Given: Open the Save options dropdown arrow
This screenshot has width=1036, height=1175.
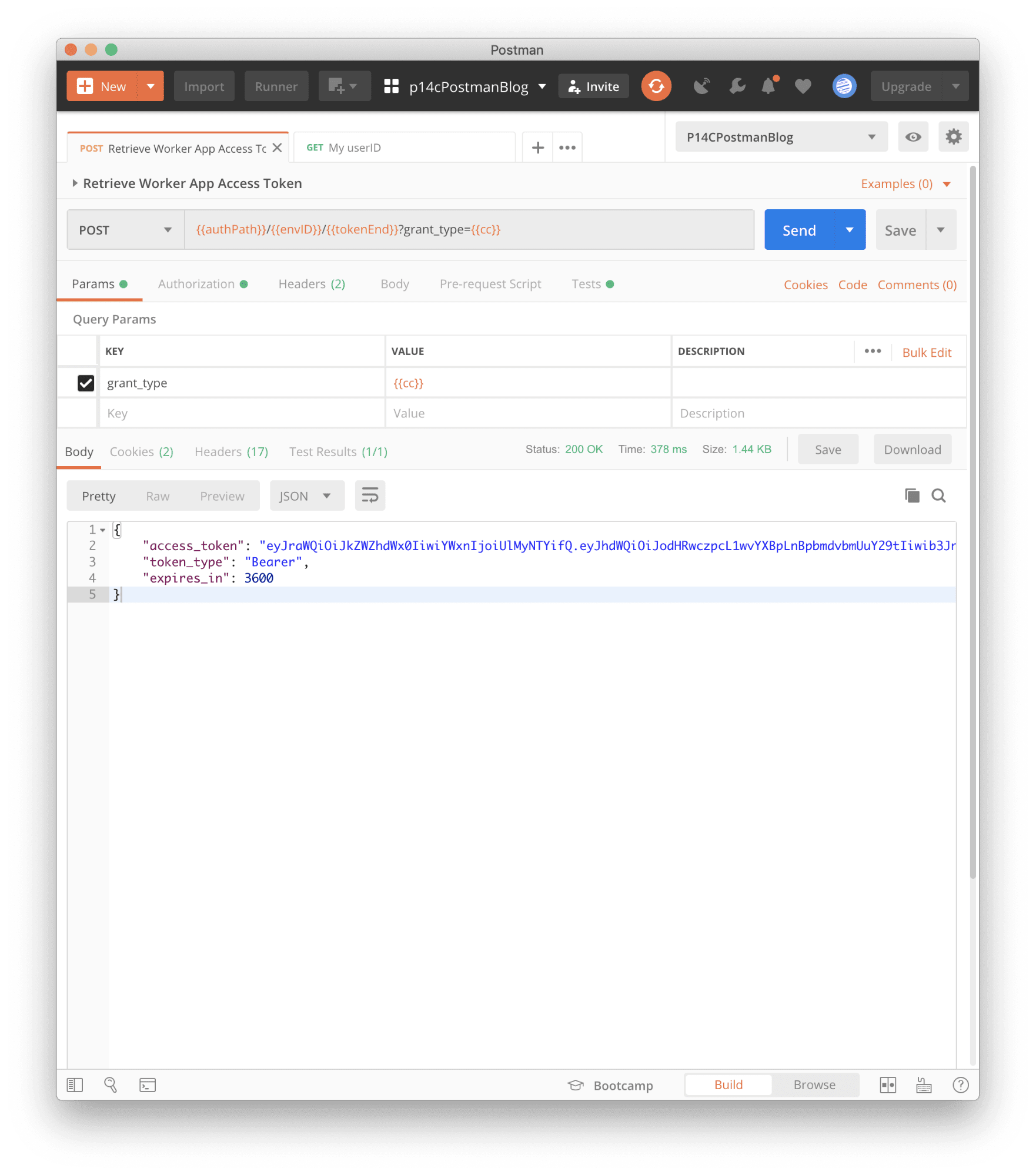Looking at the screenshot, I should point(941,230).
